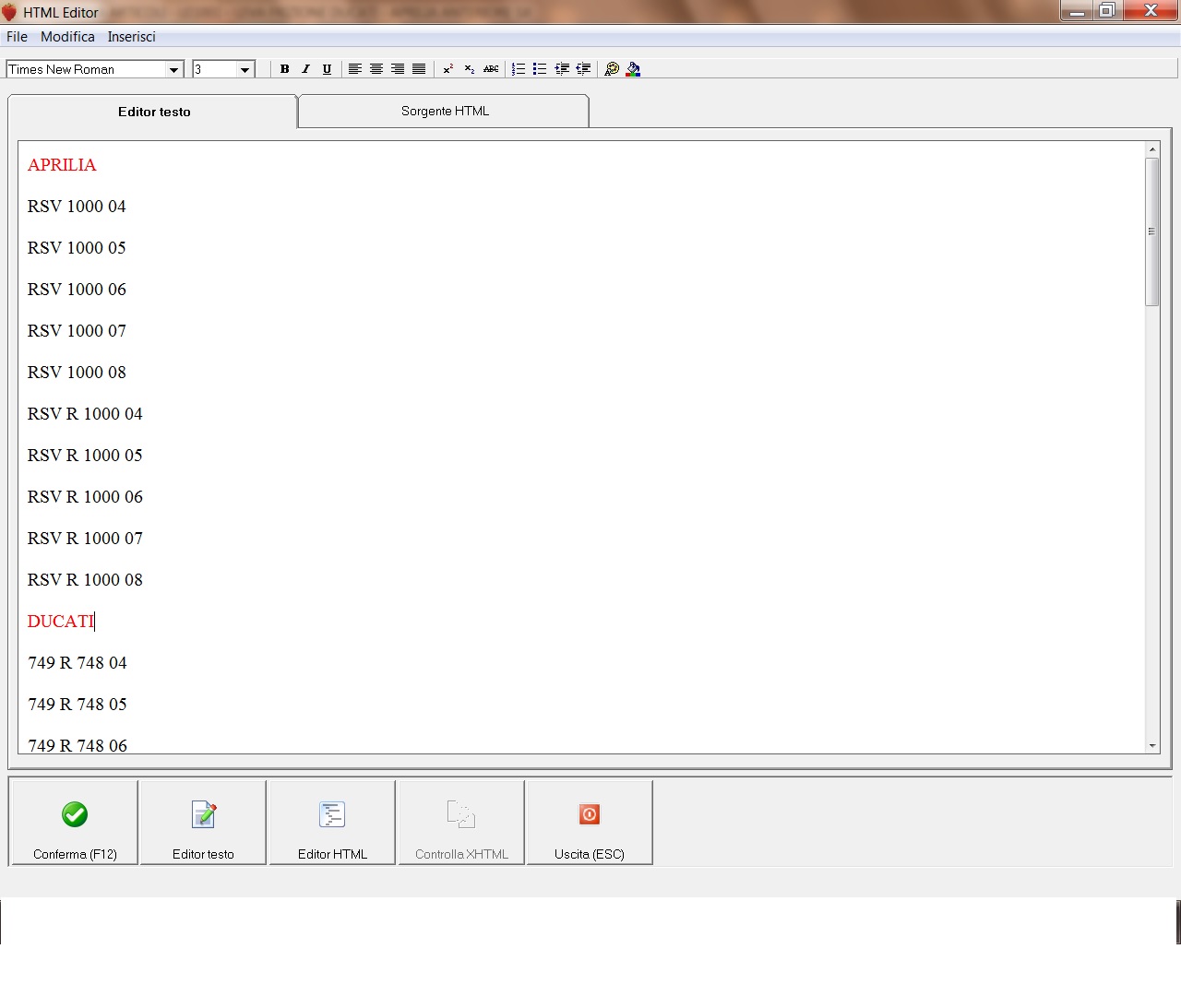Image resolution: width=1181 pixels, height=1008 pixels.
Task: Apply subscript formatting
Action: (x=470, y=69)
